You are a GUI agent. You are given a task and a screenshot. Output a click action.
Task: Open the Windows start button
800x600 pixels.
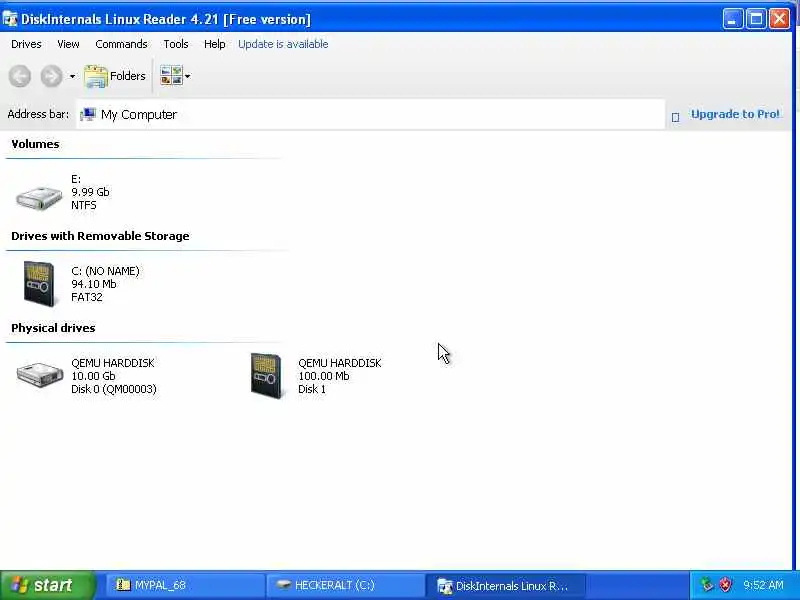(47, 585)
